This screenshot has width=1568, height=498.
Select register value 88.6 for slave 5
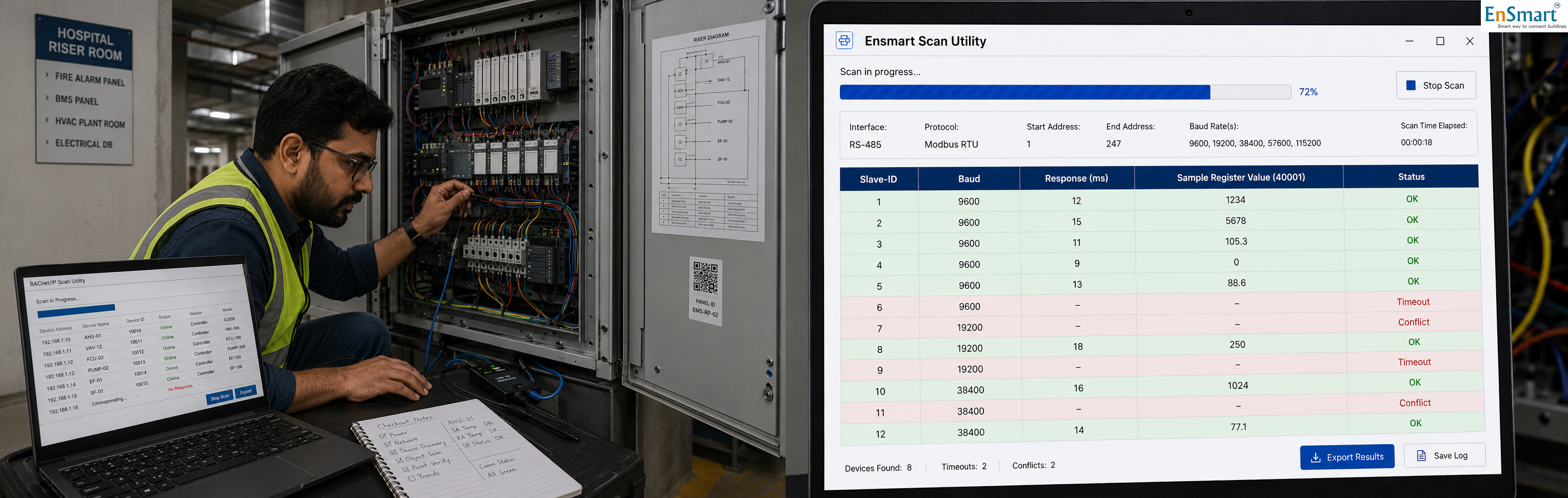click(1236, 283)
